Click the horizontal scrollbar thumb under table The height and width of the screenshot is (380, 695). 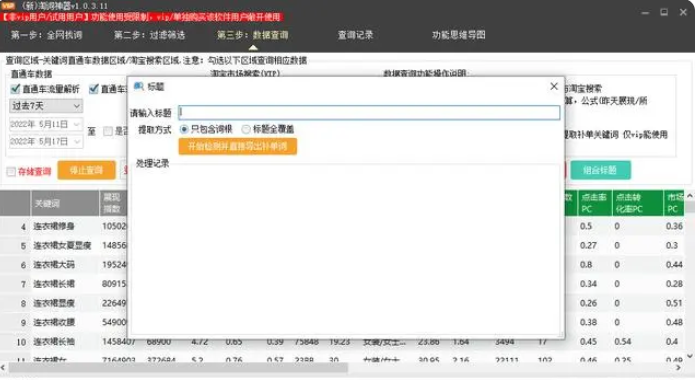click(178, 368)
